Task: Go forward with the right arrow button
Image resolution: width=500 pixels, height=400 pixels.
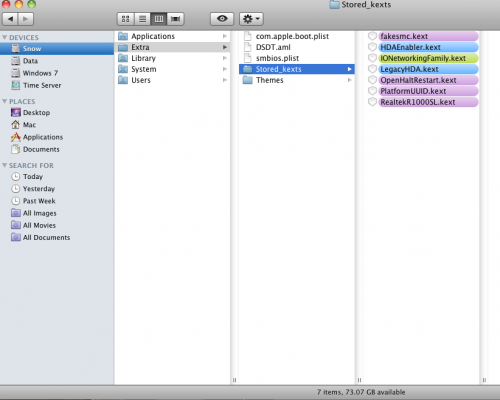Action: [26, 19]
